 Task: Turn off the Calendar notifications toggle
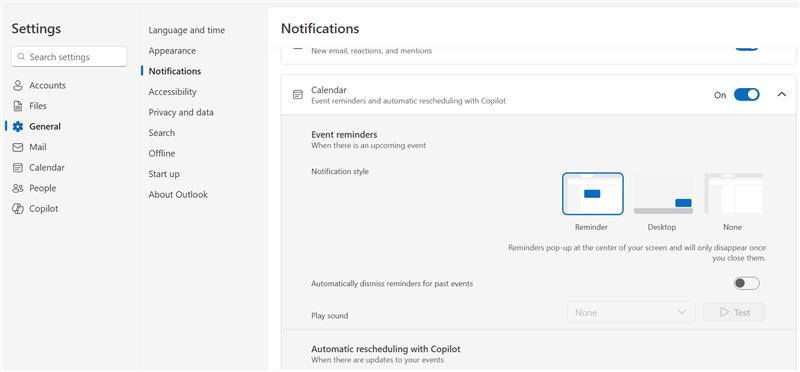[x=746, y=94]
